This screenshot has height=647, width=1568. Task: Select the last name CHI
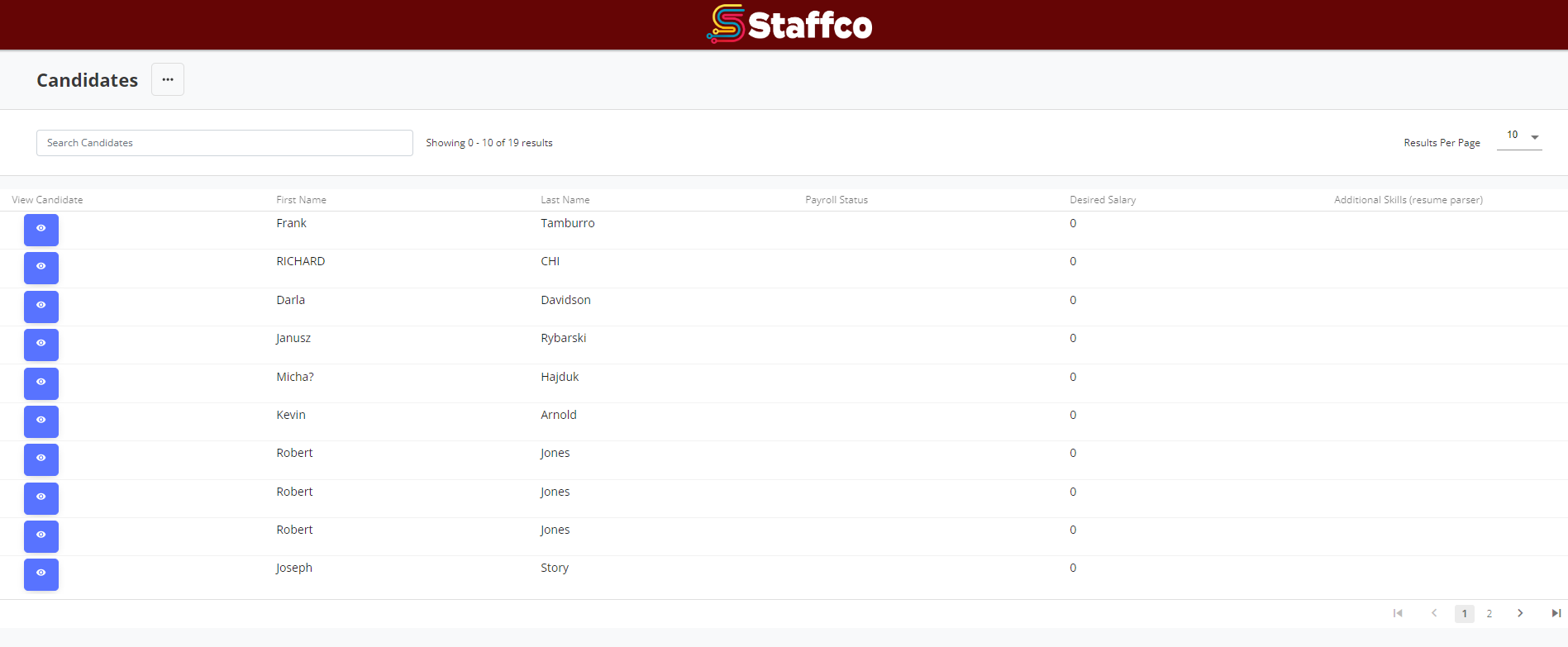tap(550, 261)
